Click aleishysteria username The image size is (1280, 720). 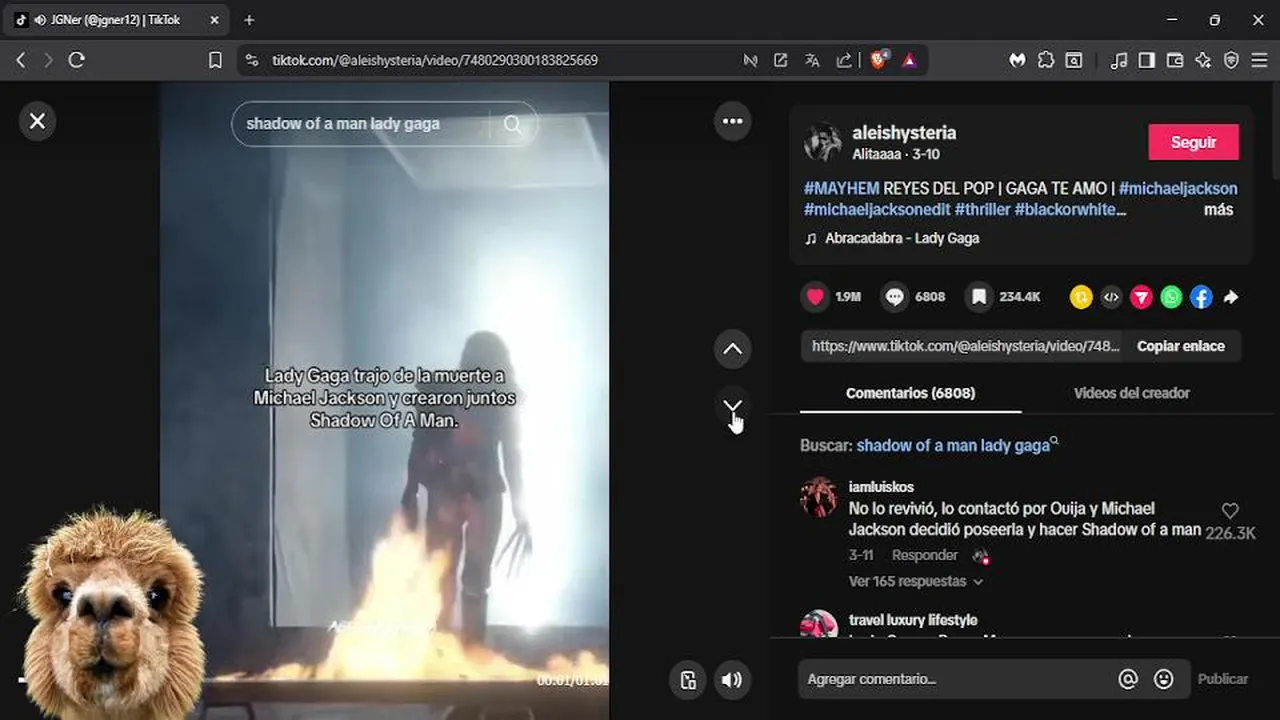(904, 132)
